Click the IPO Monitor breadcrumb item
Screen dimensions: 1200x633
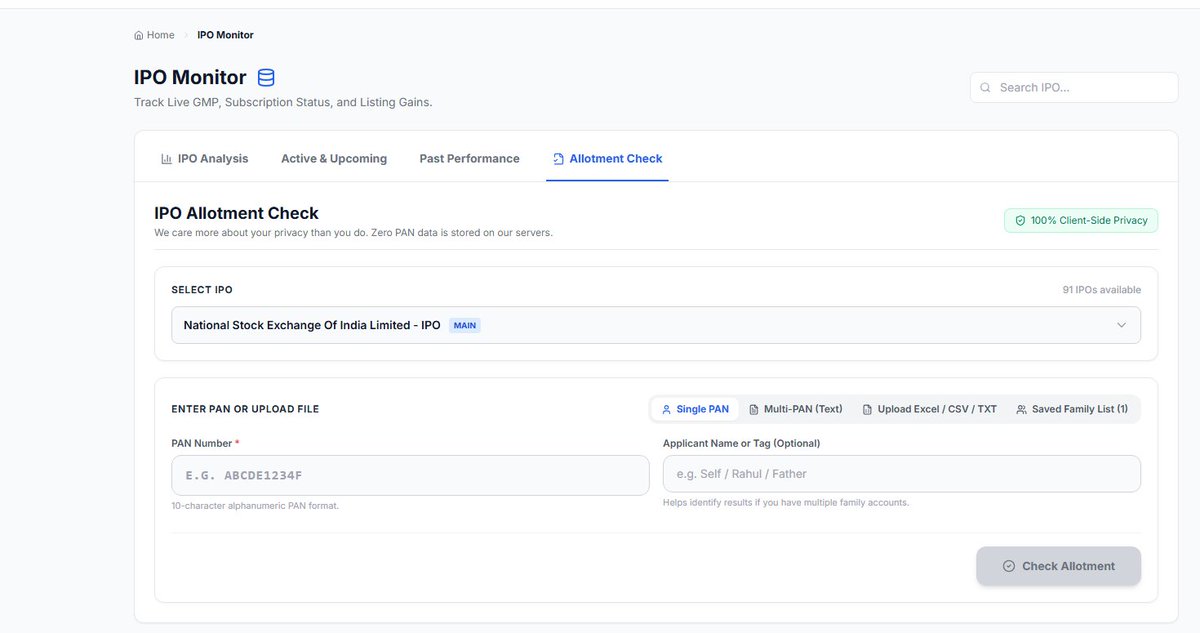pos(225,35)
